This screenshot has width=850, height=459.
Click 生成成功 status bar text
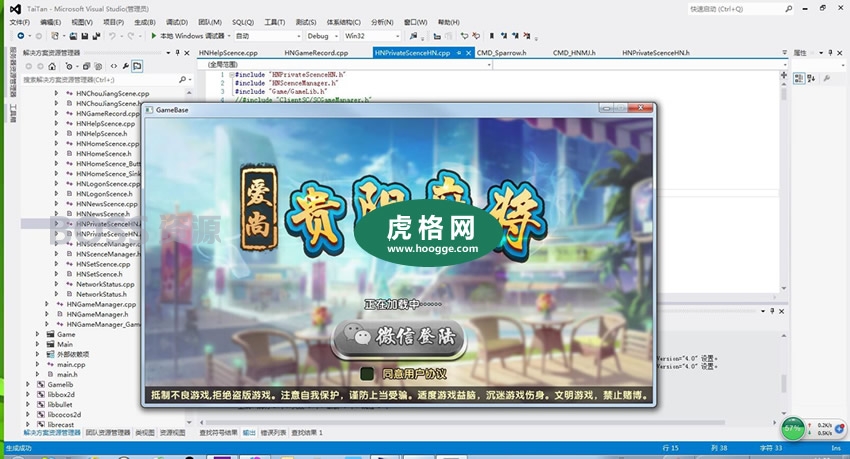[x=18, y=448]
